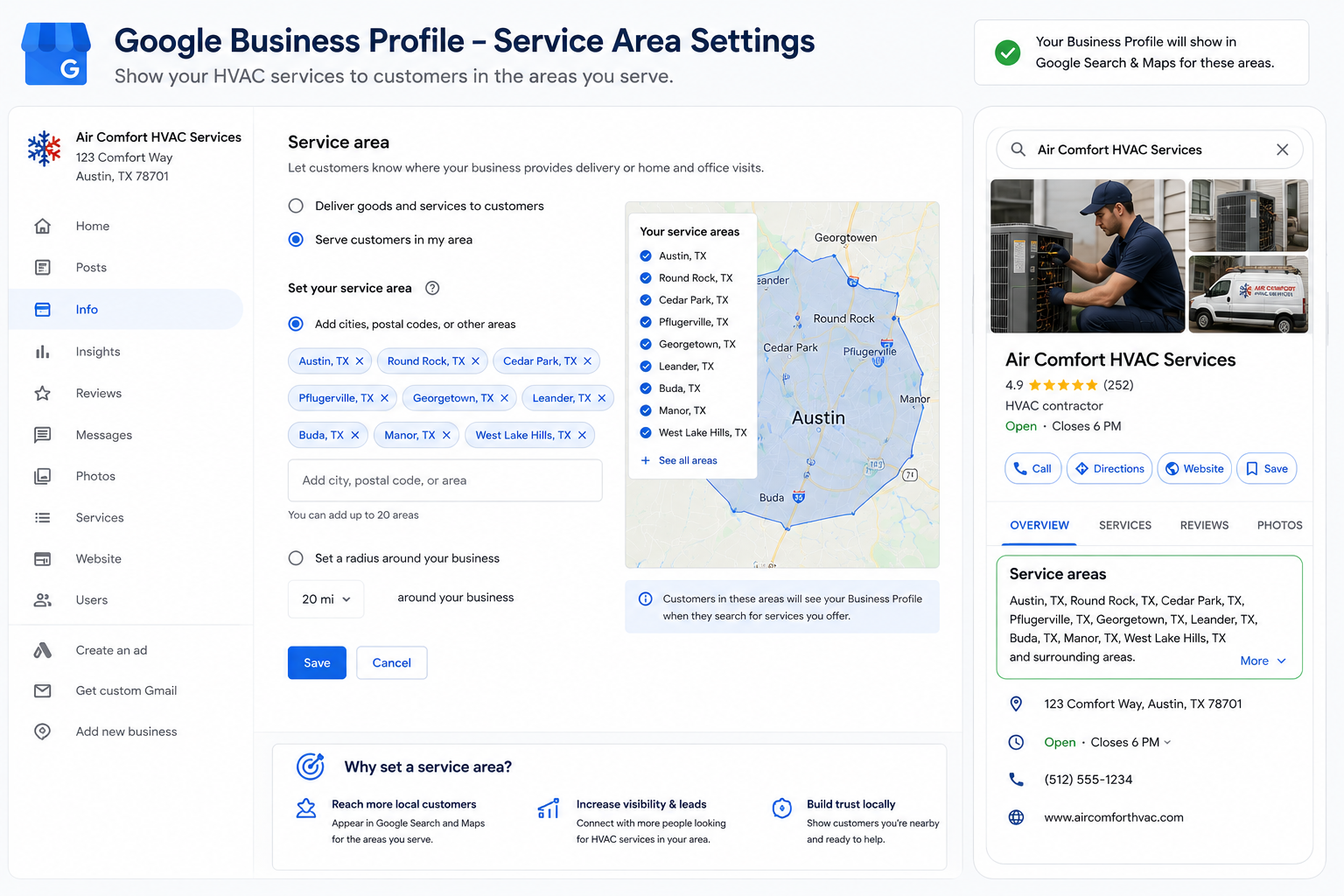The height and width of the screenshot is (896, 1344).
Task: Click the Create an ad icon
Action: (42, 650)
